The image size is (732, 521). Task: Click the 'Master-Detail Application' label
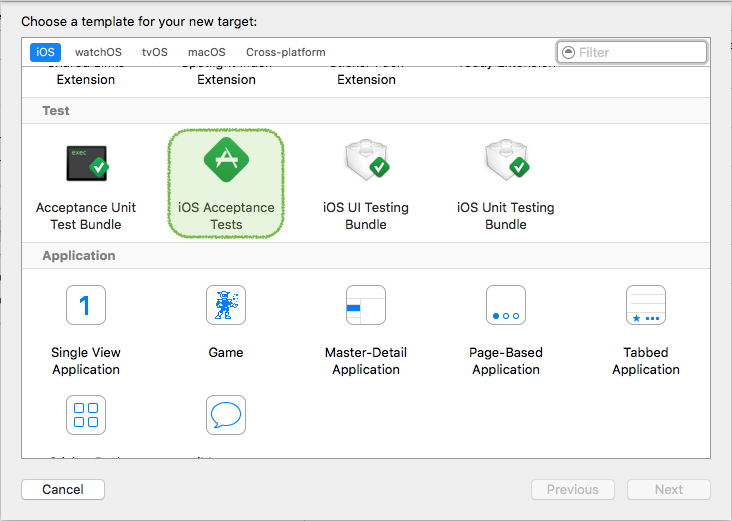(x=366, y=361)
